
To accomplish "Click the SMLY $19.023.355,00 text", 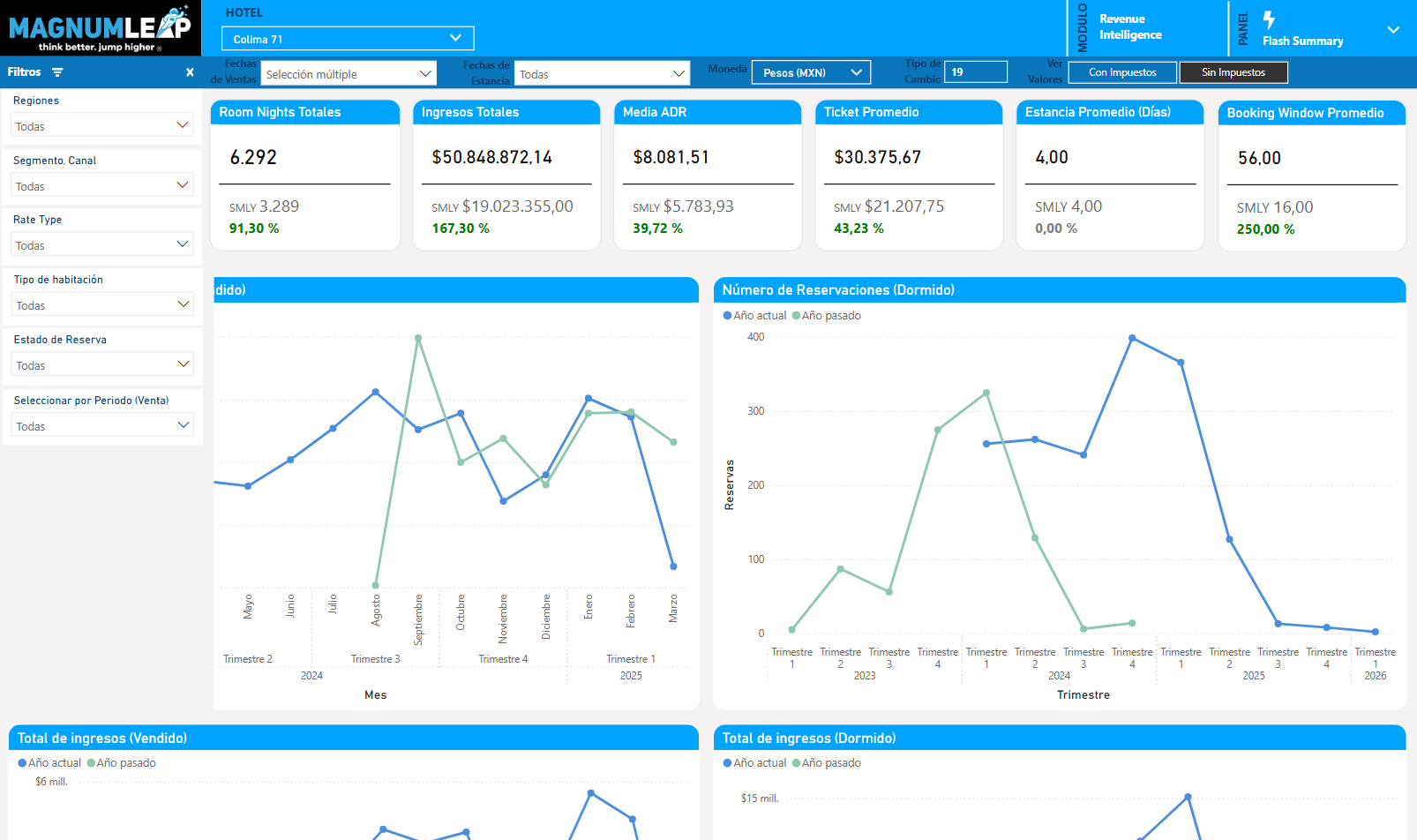I will point(502,206).
